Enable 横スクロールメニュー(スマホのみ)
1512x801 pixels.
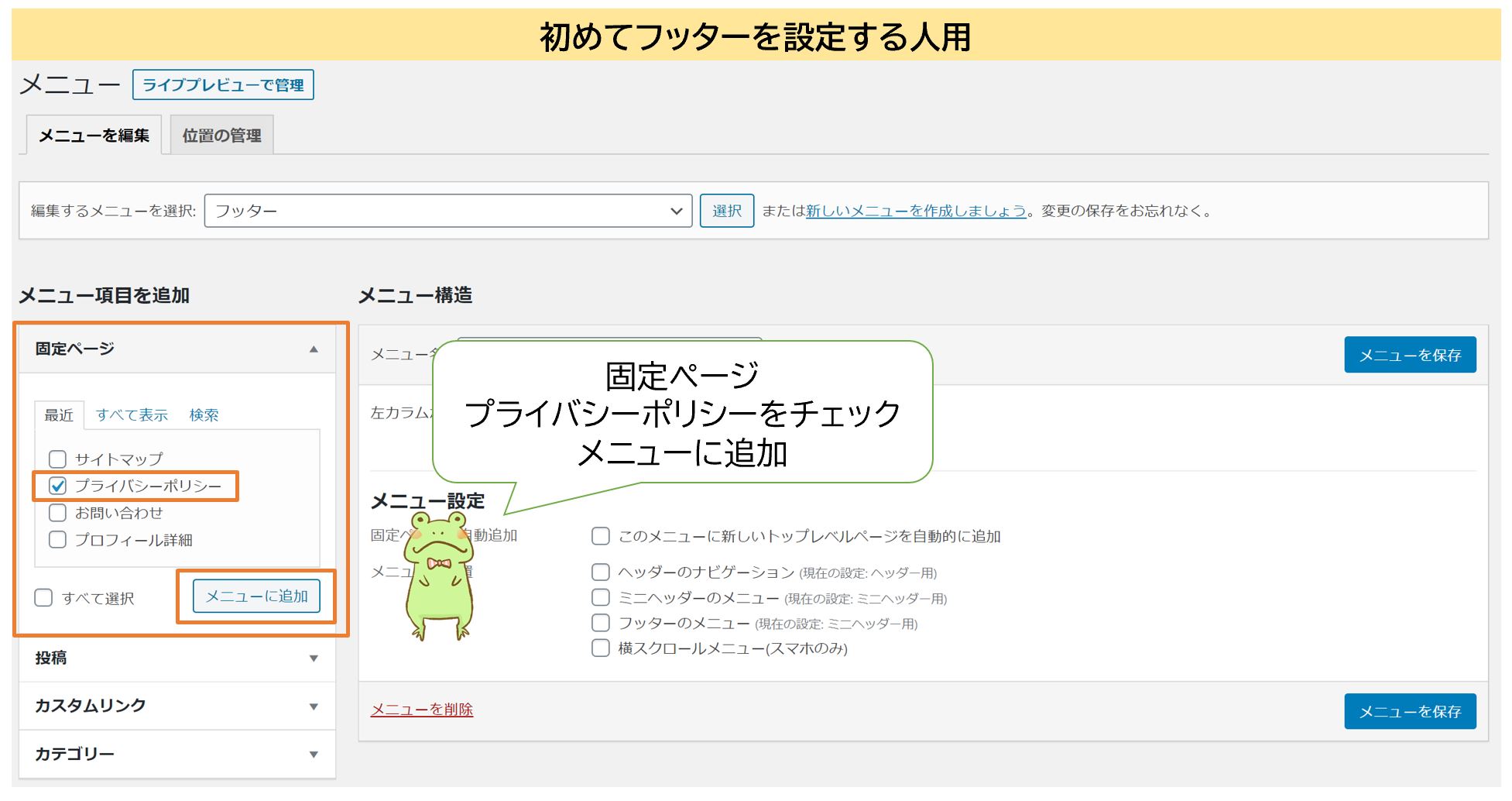pyautogui.click(x=601, y=648)
